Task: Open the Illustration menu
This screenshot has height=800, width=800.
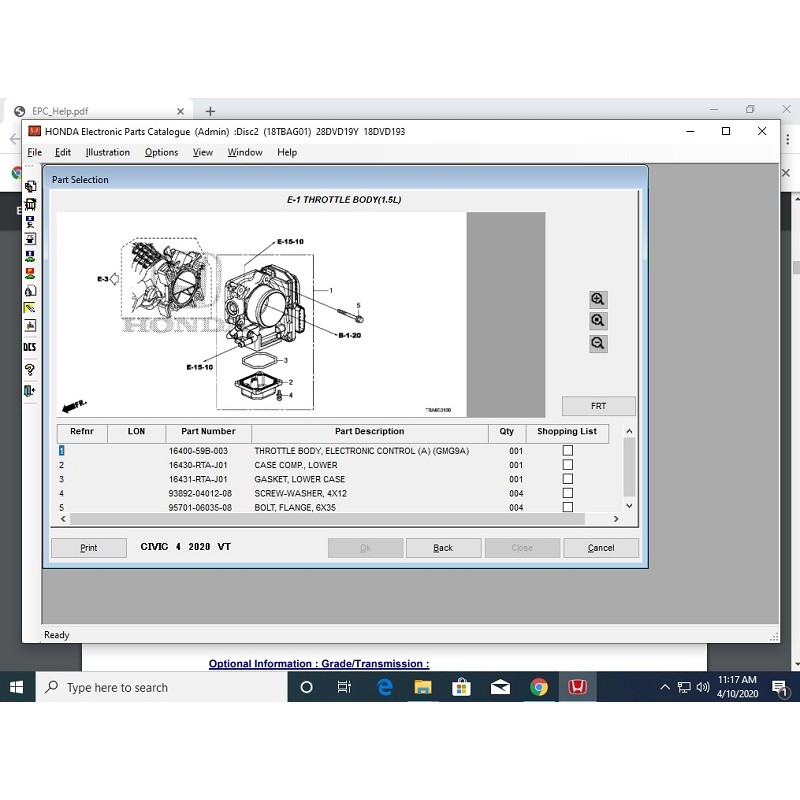Action: (107, 152)
